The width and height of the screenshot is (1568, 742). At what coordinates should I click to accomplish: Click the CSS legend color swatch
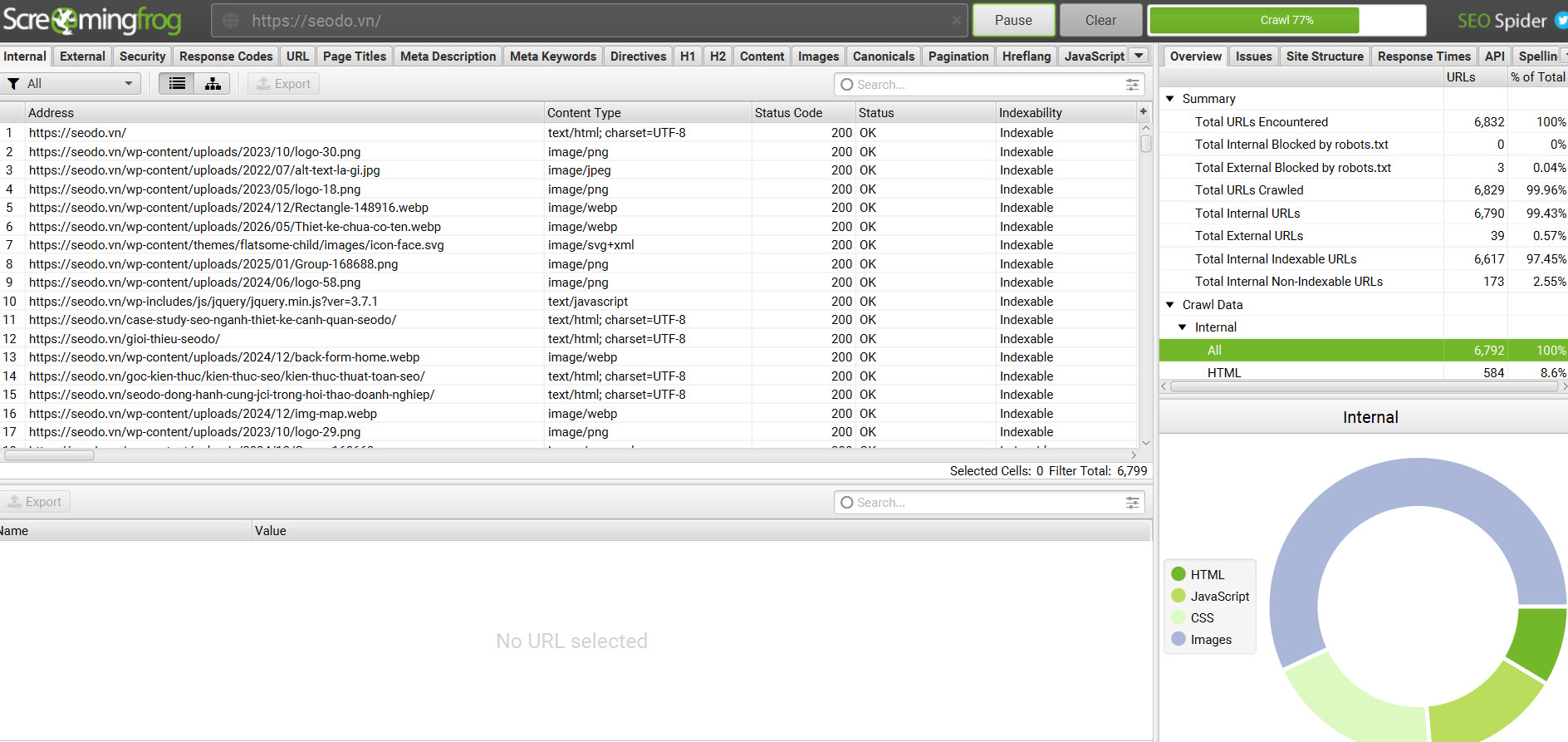tap(1178, 617)
